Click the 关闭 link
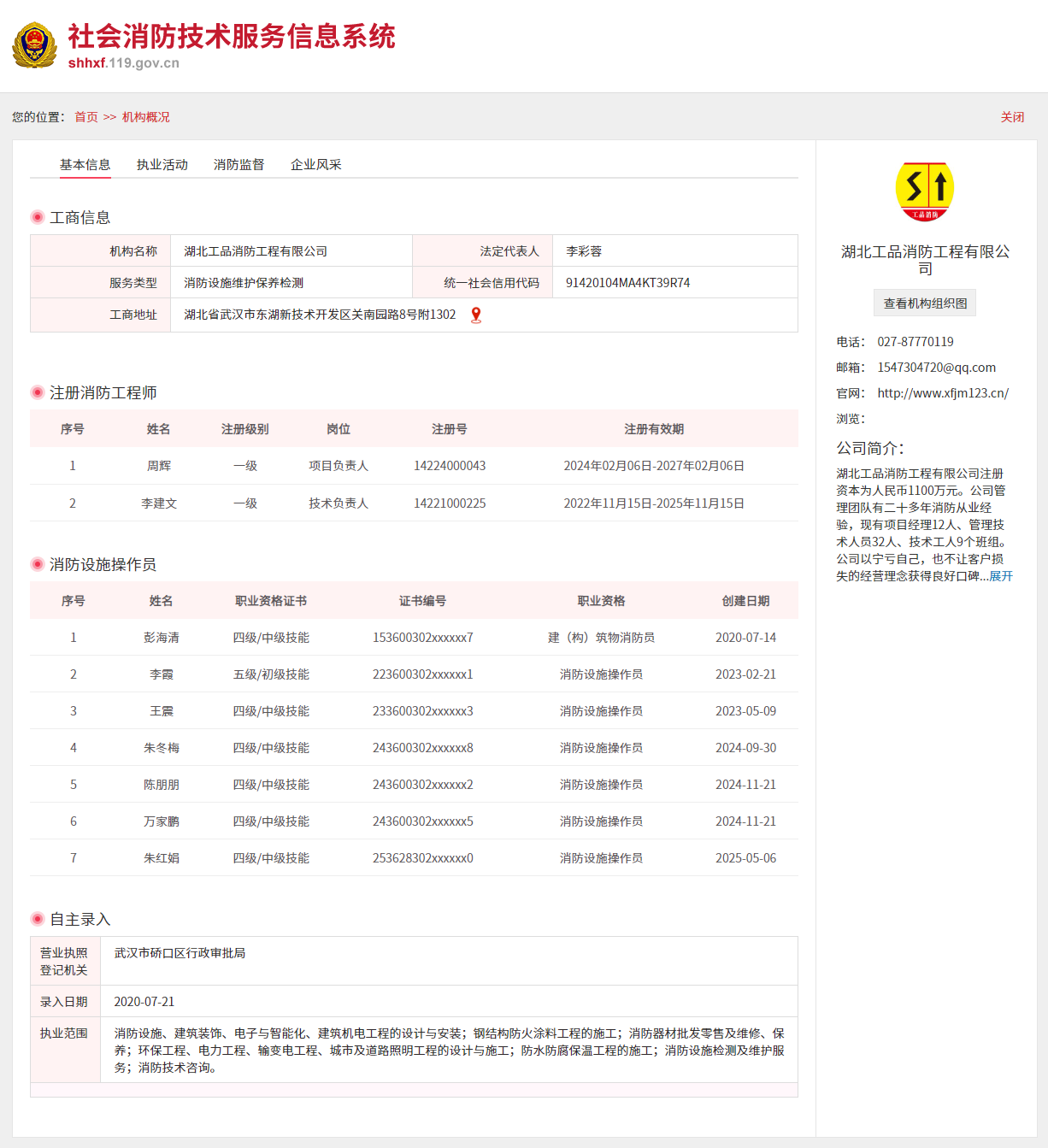1048x1148 pixels. tap(1012, 117)
